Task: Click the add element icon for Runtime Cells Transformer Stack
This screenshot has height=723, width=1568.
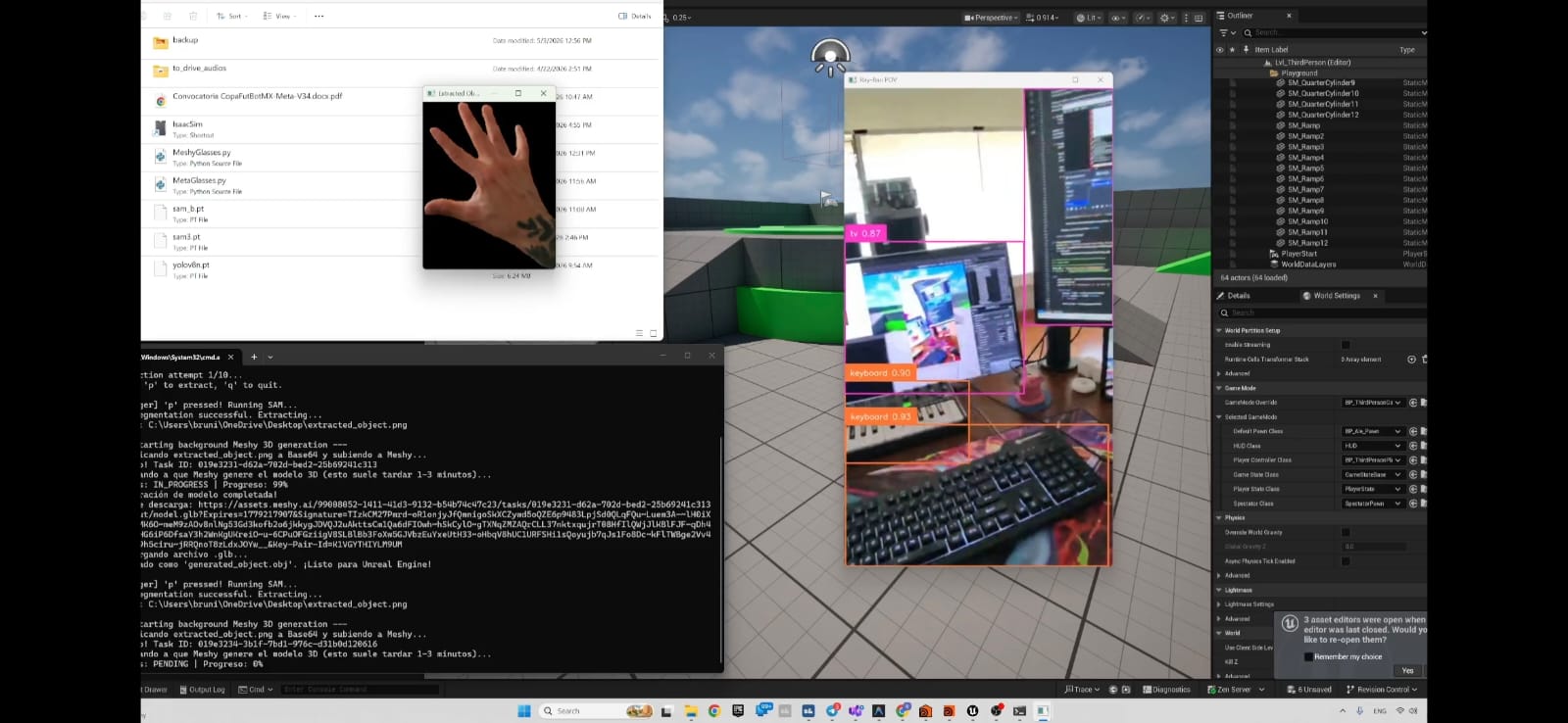Action: tap(1411, 360)
